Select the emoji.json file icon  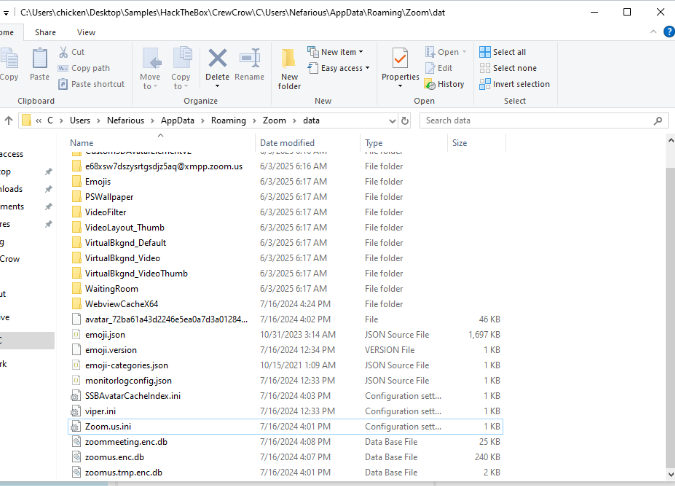coord(76,334)
